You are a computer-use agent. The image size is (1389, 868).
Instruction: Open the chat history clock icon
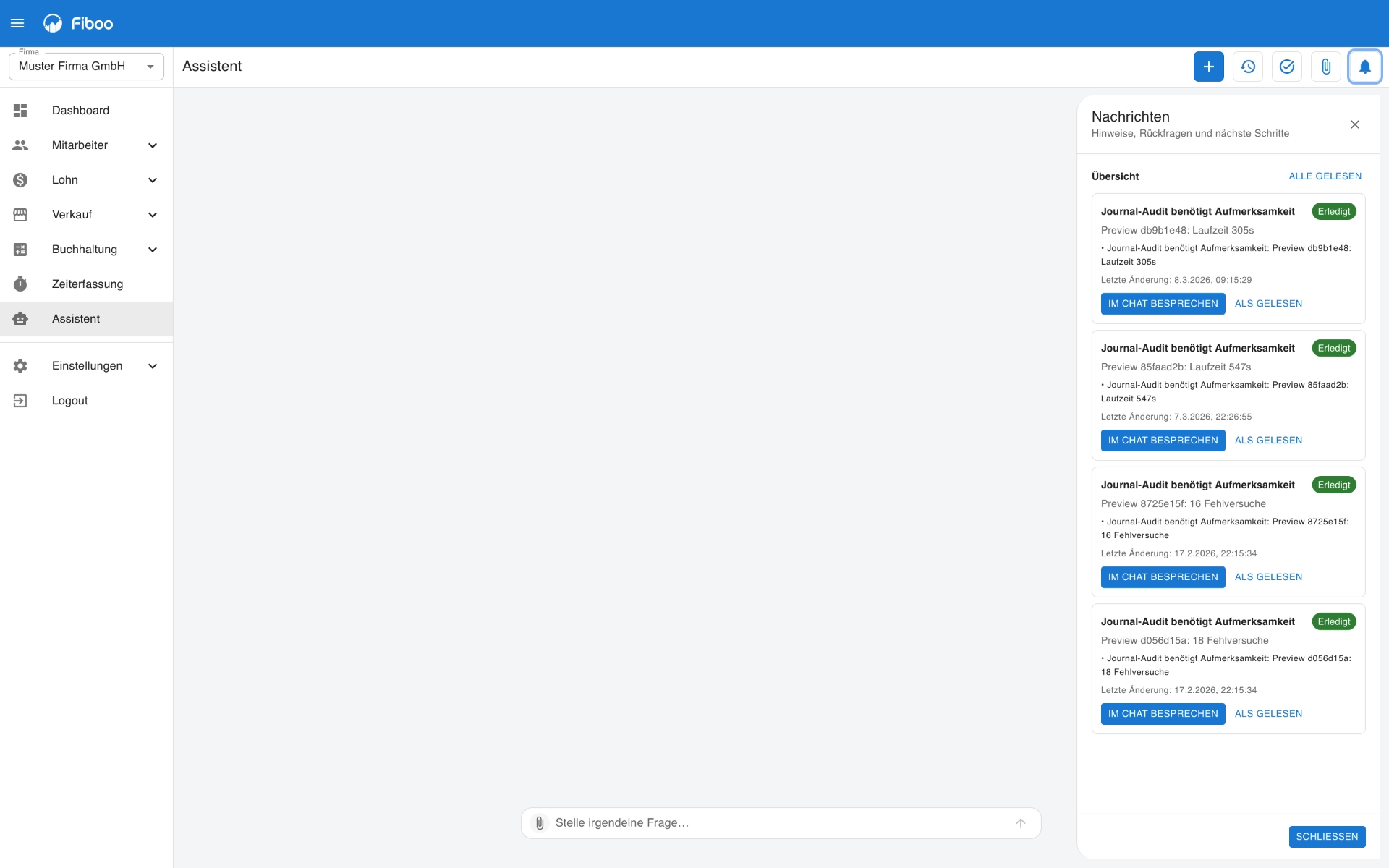pyautogui.click(x=1247, y=67)
